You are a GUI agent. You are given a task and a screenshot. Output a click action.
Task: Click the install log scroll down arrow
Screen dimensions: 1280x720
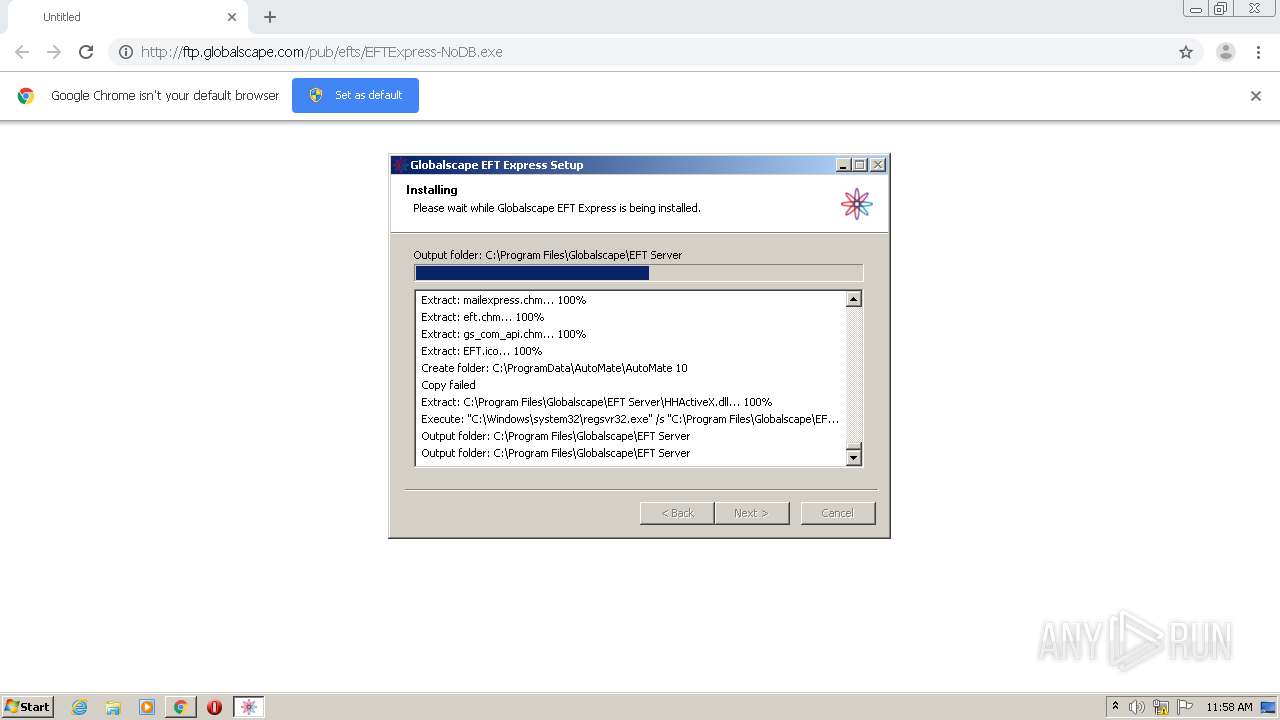854,457
